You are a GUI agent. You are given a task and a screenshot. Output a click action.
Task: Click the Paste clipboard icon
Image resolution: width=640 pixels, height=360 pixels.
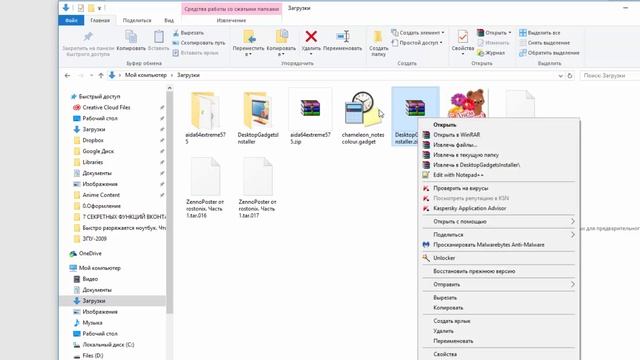(159, 37)
